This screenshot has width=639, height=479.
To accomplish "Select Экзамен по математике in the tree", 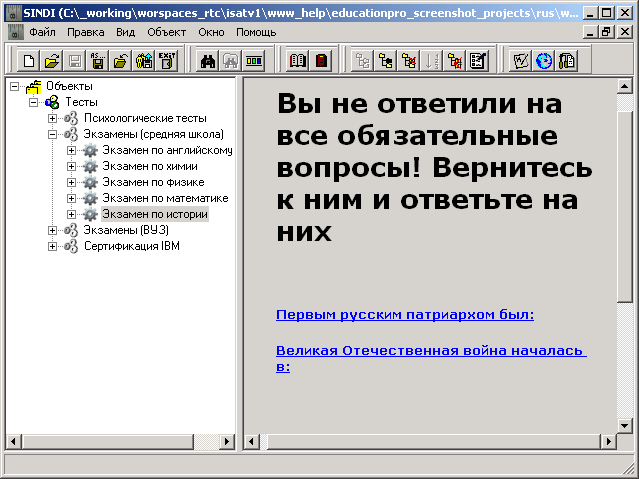I will (x=166, y=199).
